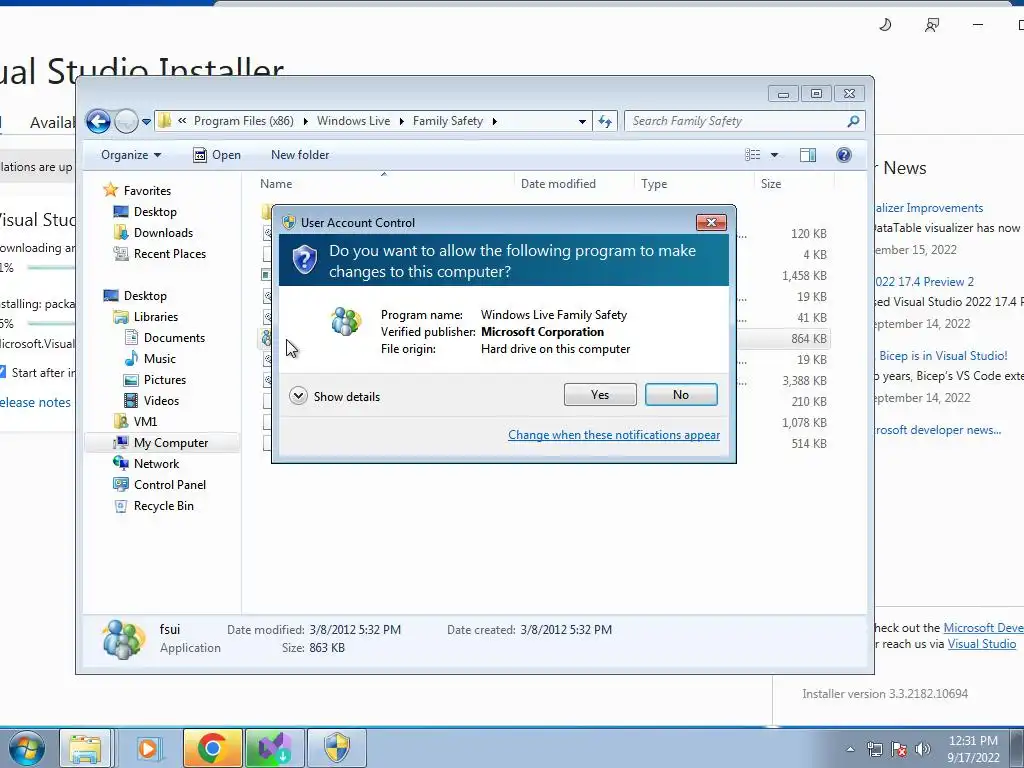
Task: Select Program Files (x86) in address breadcrumb
Action: click(x=244, y=121)
